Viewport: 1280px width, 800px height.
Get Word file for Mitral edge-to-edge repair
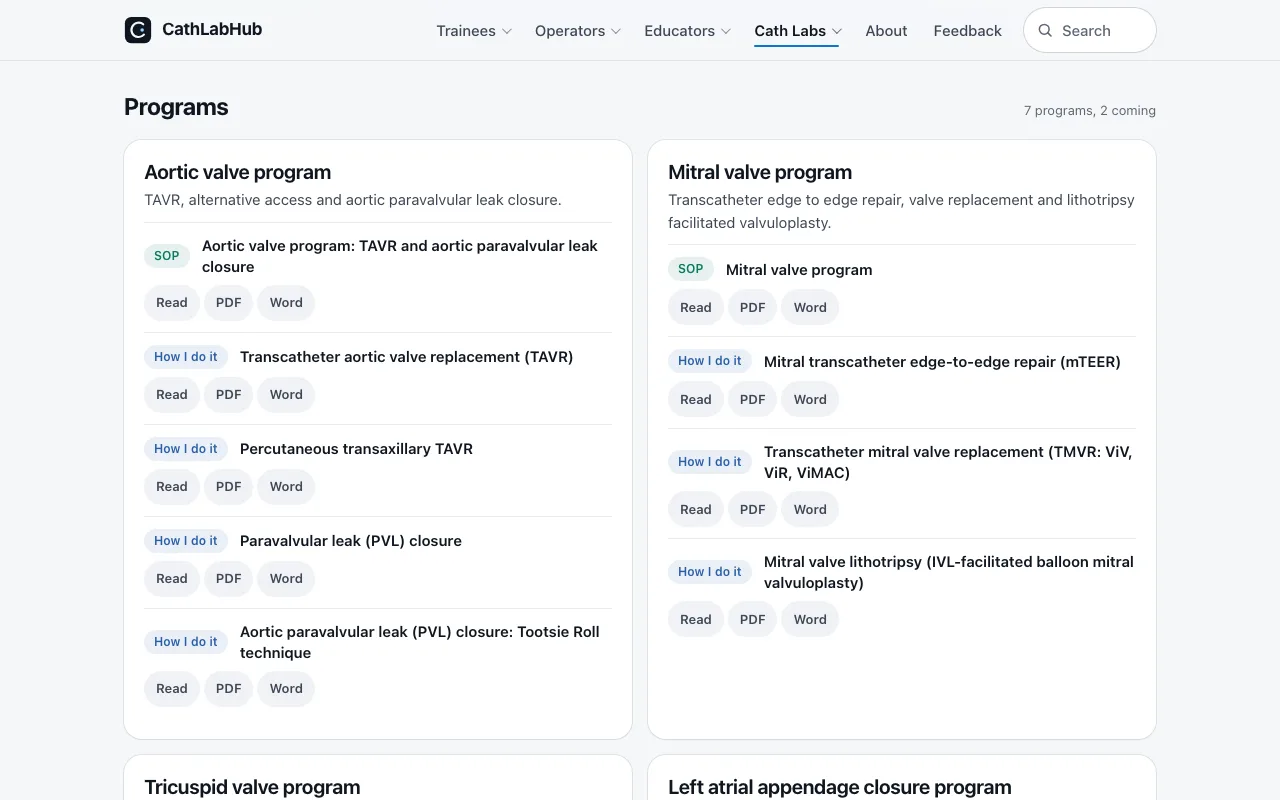coord(810,400)
